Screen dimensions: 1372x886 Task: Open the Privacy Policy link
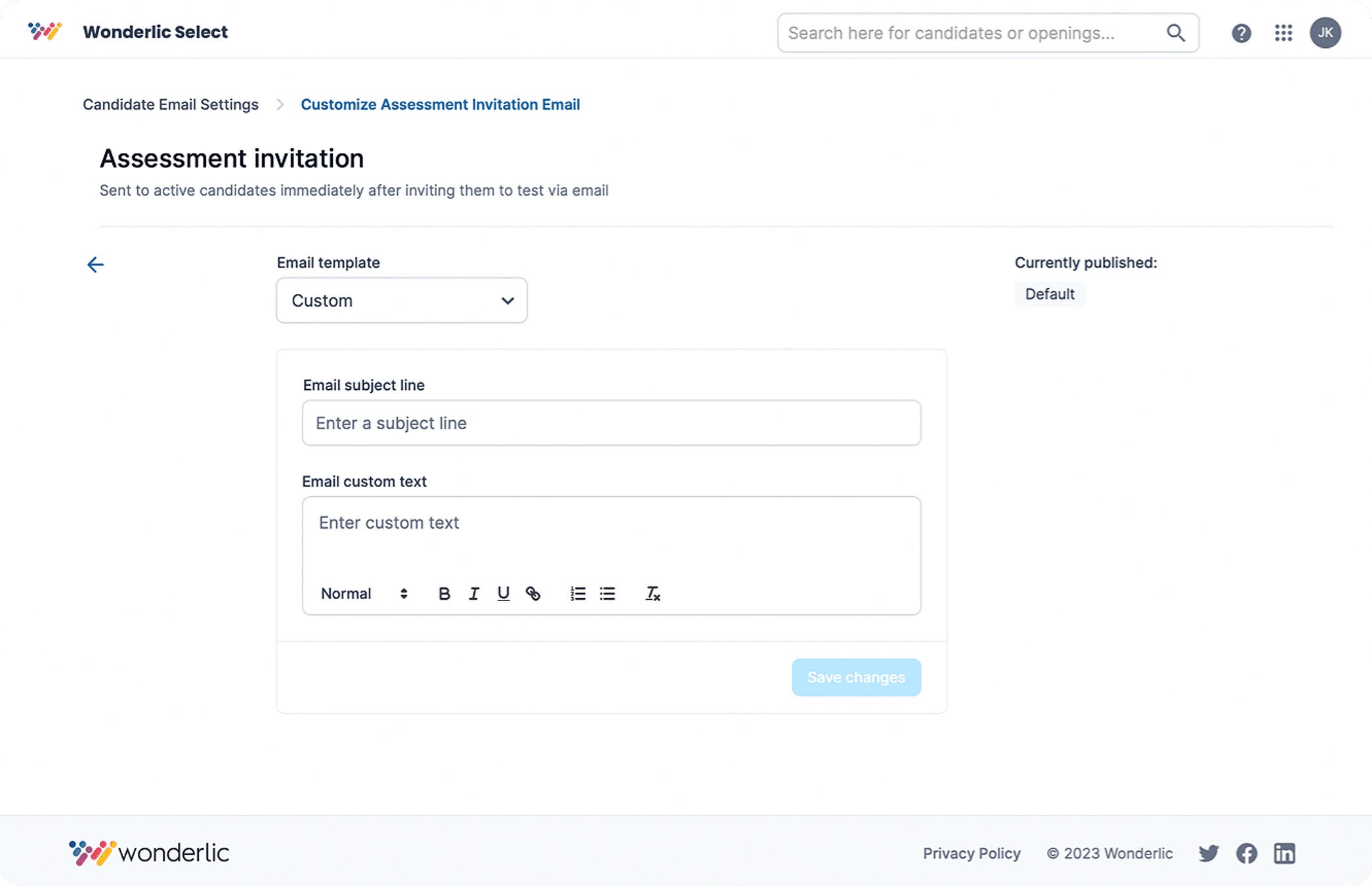972,853
